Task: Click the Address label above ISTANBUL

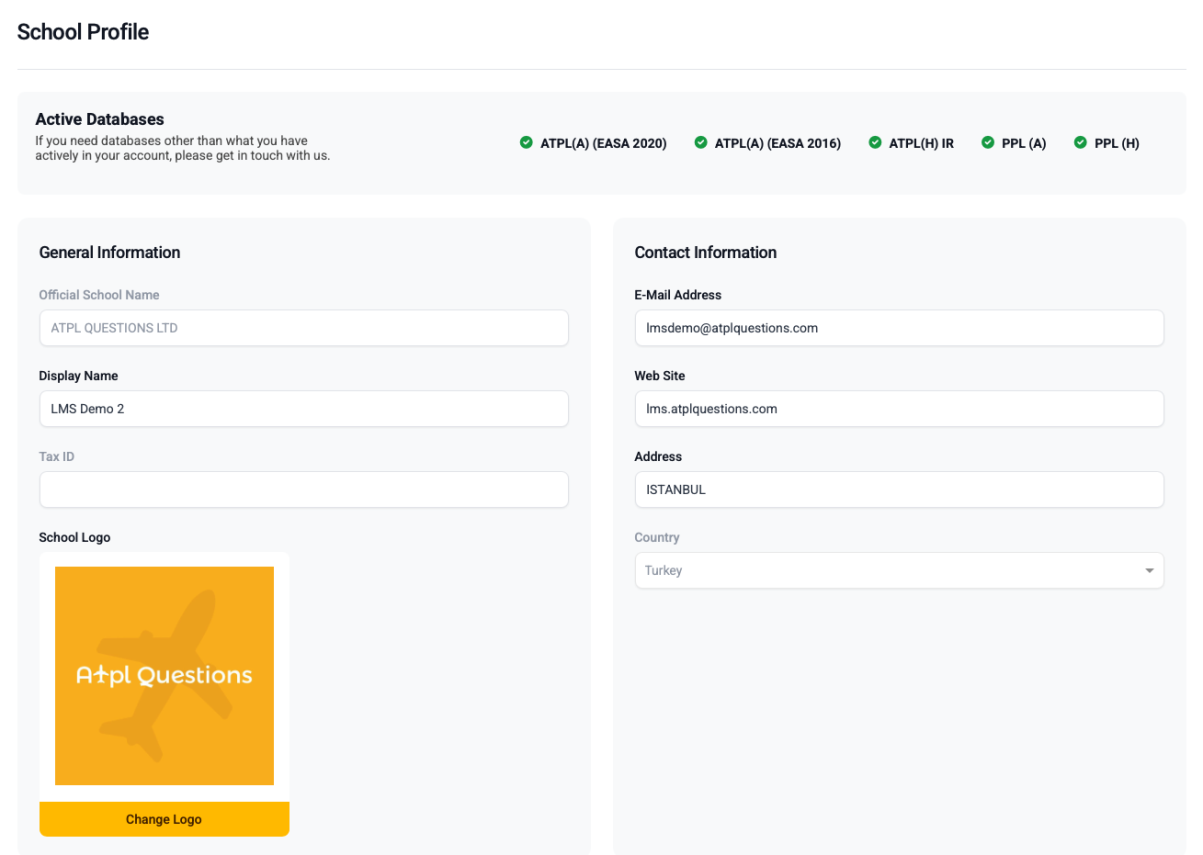Action: point(658,456)
